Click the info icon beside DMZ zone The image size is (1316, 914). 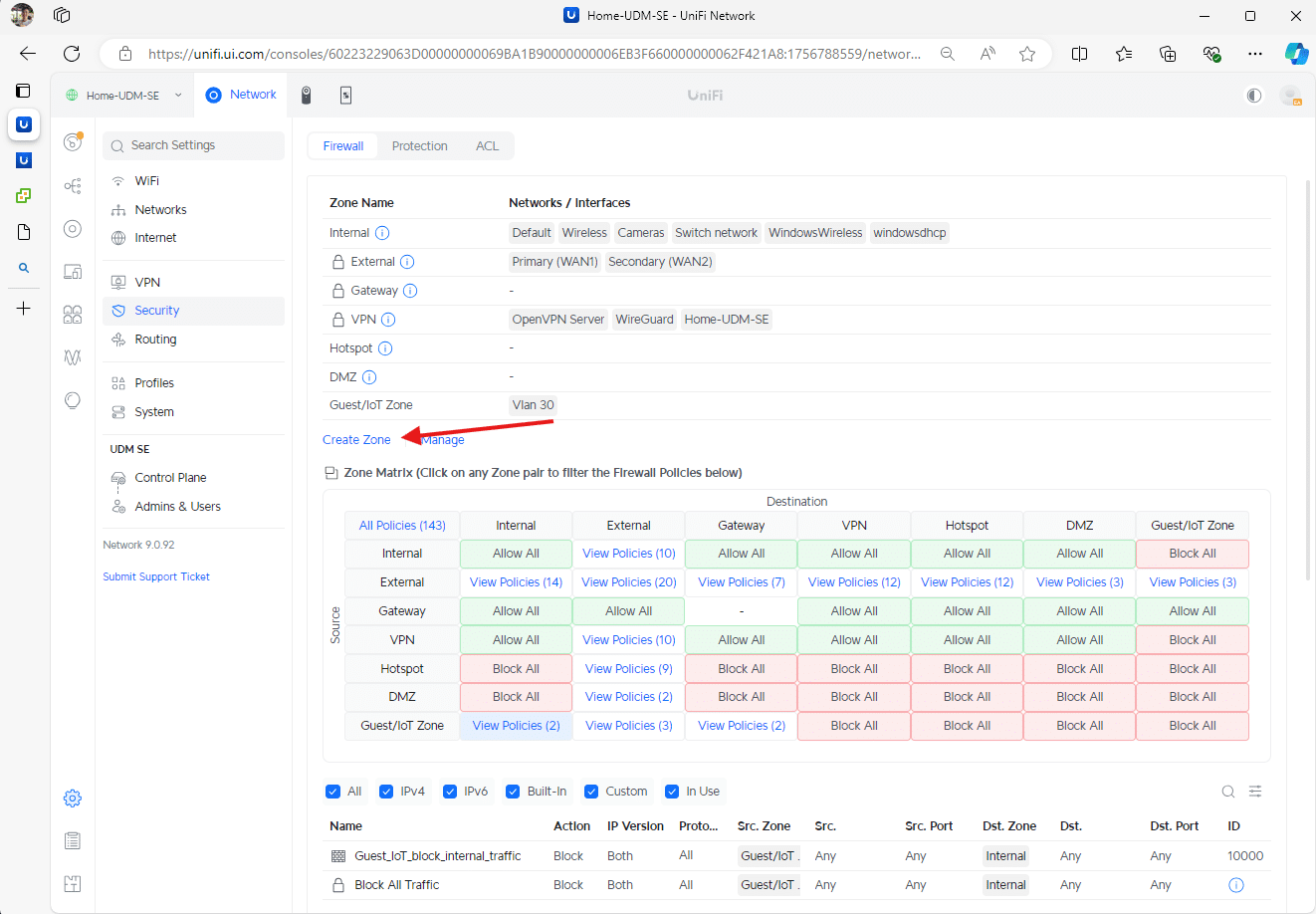tap(369, 377)
